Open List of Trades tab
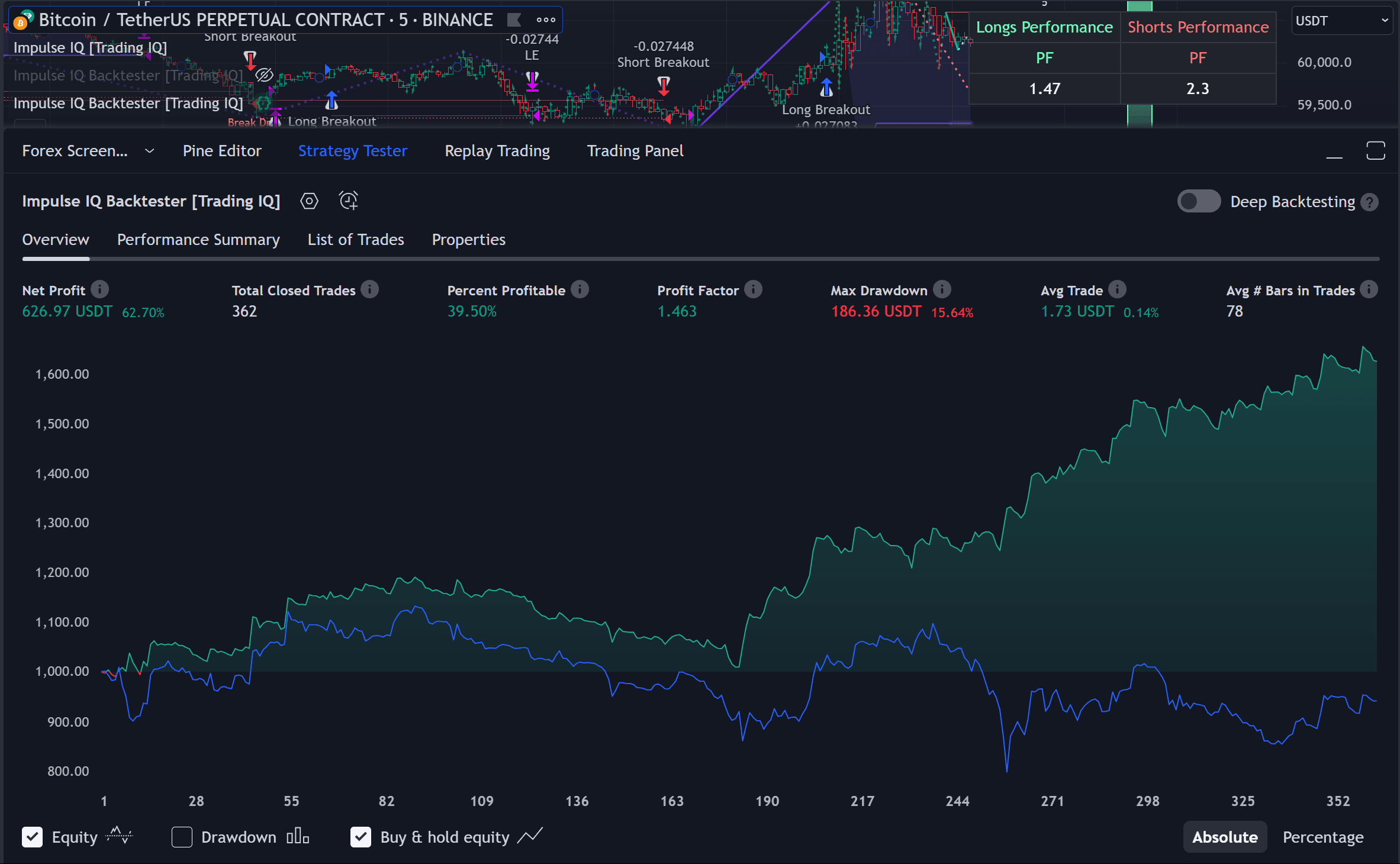Image resolution: width=1400 pixels, height=864 pixels. coord(356,240)
